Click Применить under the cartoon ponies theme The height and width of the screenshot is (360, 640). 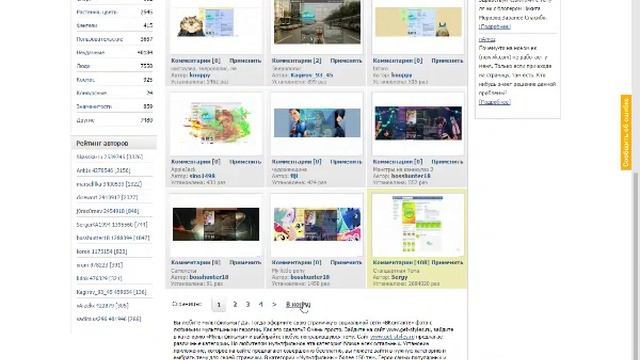tap(346, 262)
